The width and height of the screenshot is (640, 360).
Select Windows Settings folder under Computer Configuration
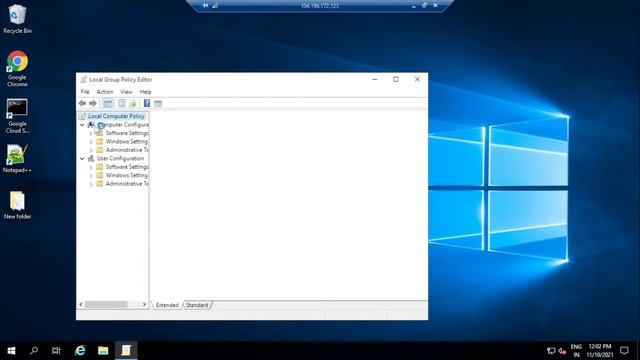127,142
